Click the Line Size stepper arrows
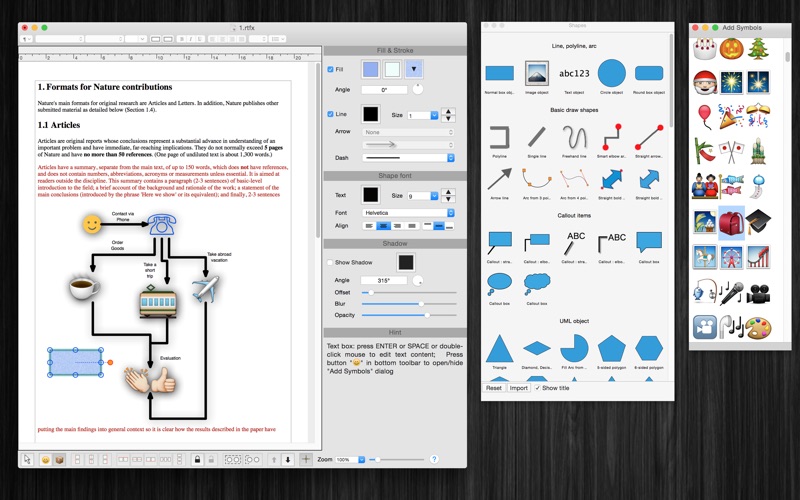 click(x=448, y=115)
